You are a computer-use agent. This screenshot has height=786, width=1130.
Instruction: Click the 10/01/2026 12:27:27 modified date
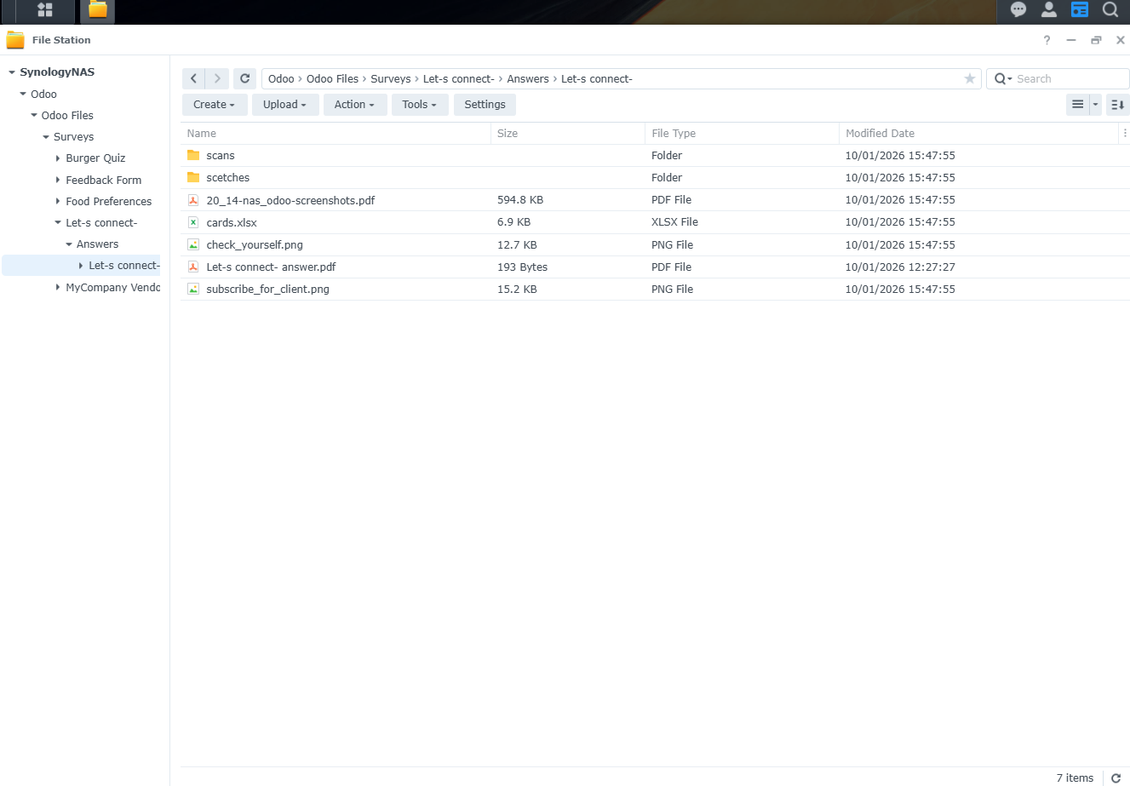pyautogui.click(x=900, y=267)
